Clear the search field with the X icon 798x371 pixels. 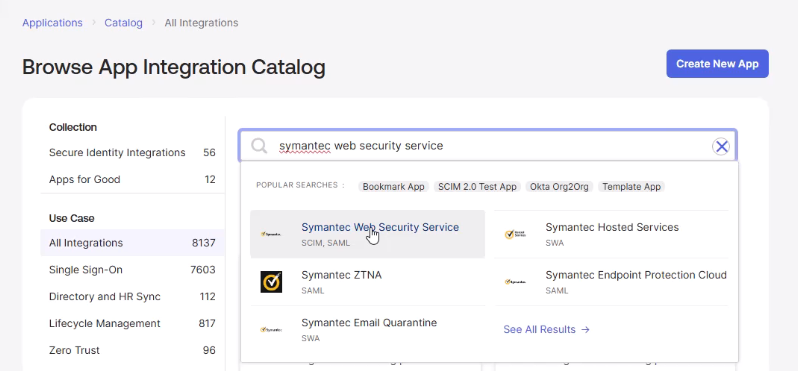(721, 147)
